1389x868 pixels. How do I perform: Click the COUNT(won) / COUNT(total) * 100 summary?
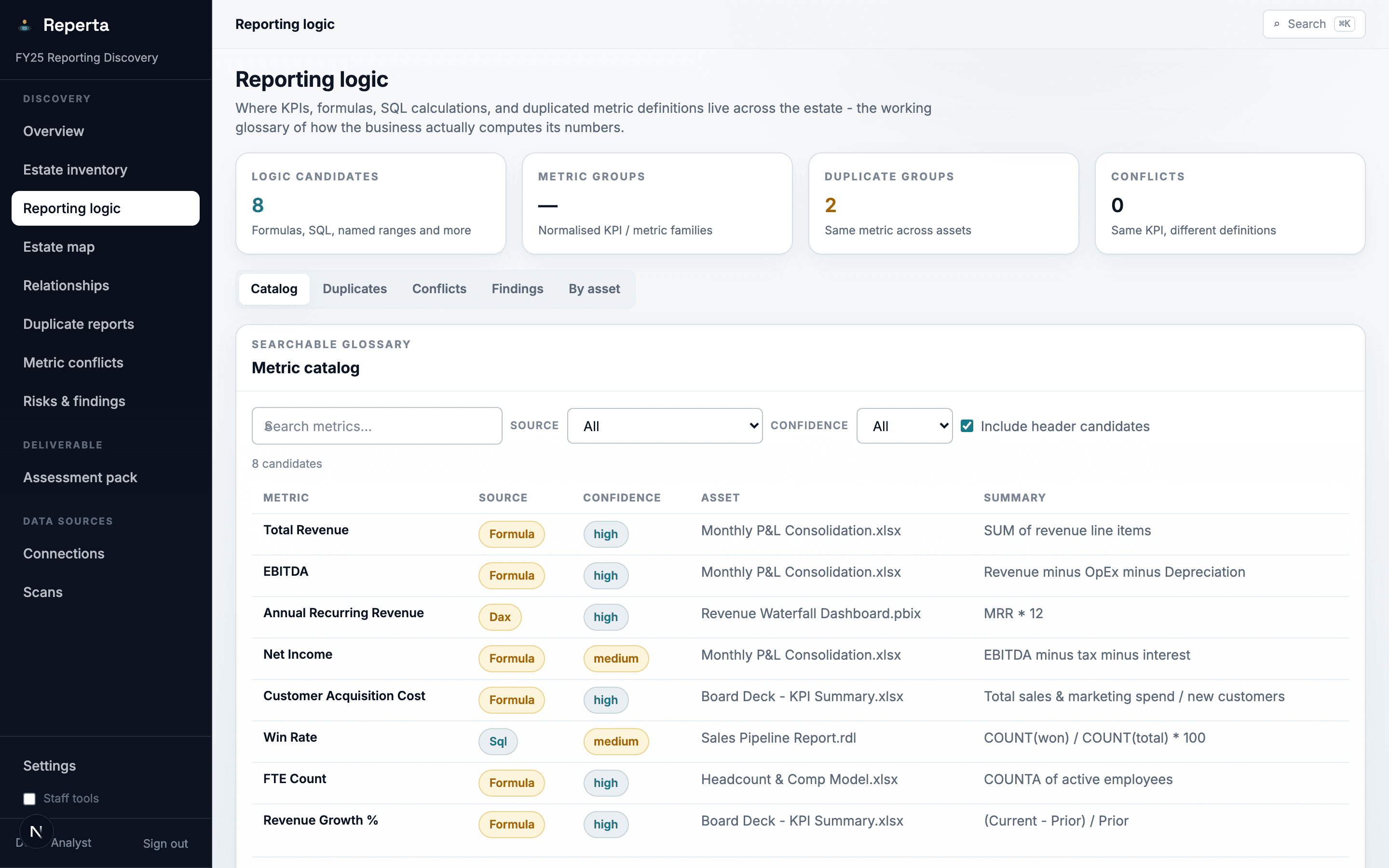(1094, 738)
